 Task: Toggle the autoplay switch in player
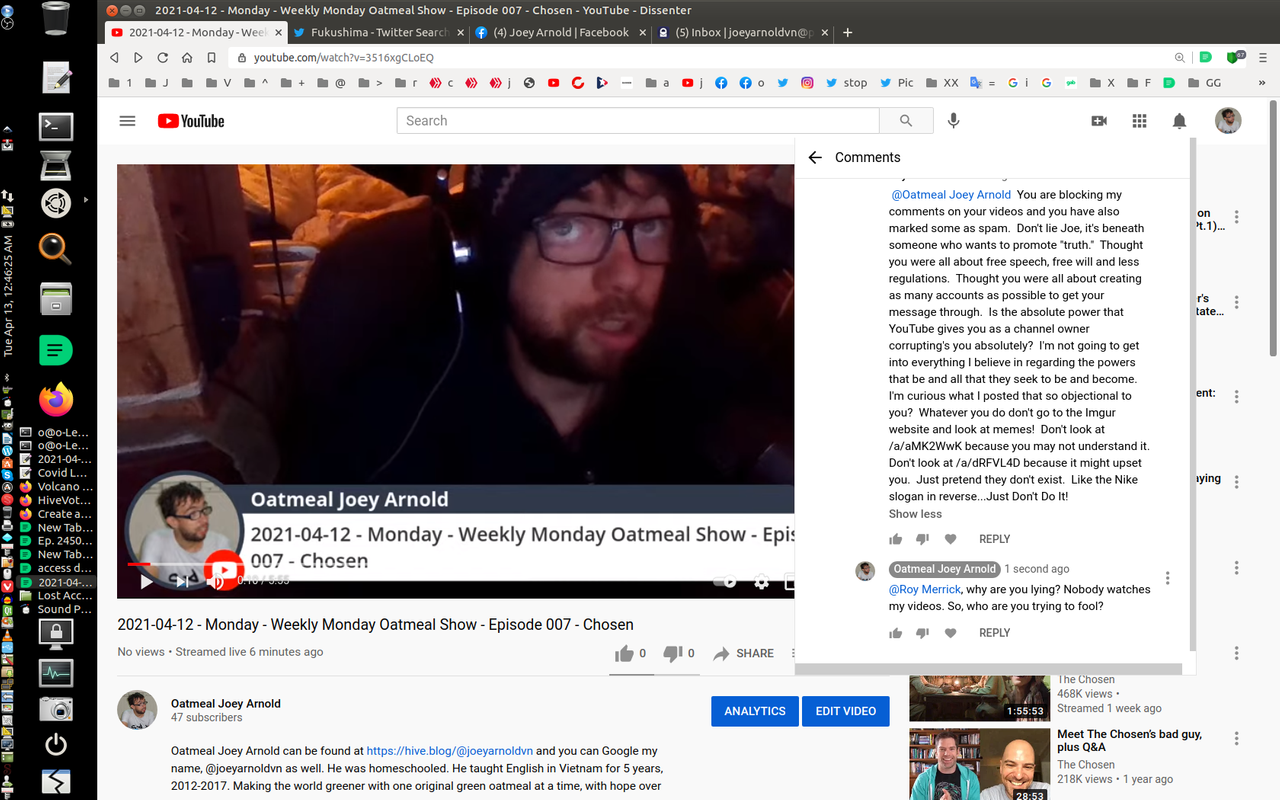coord(726,581)
